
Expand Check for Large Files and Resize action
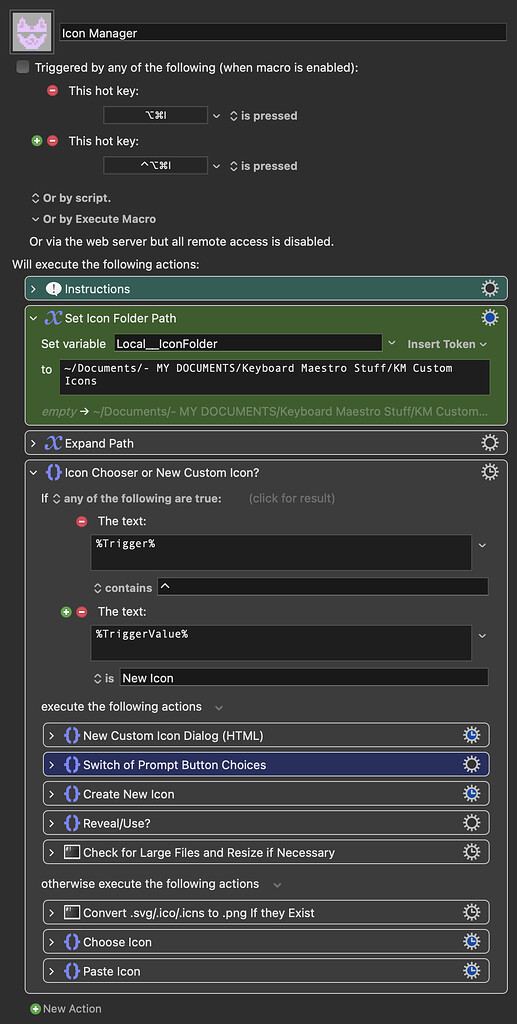pos(52,852)
